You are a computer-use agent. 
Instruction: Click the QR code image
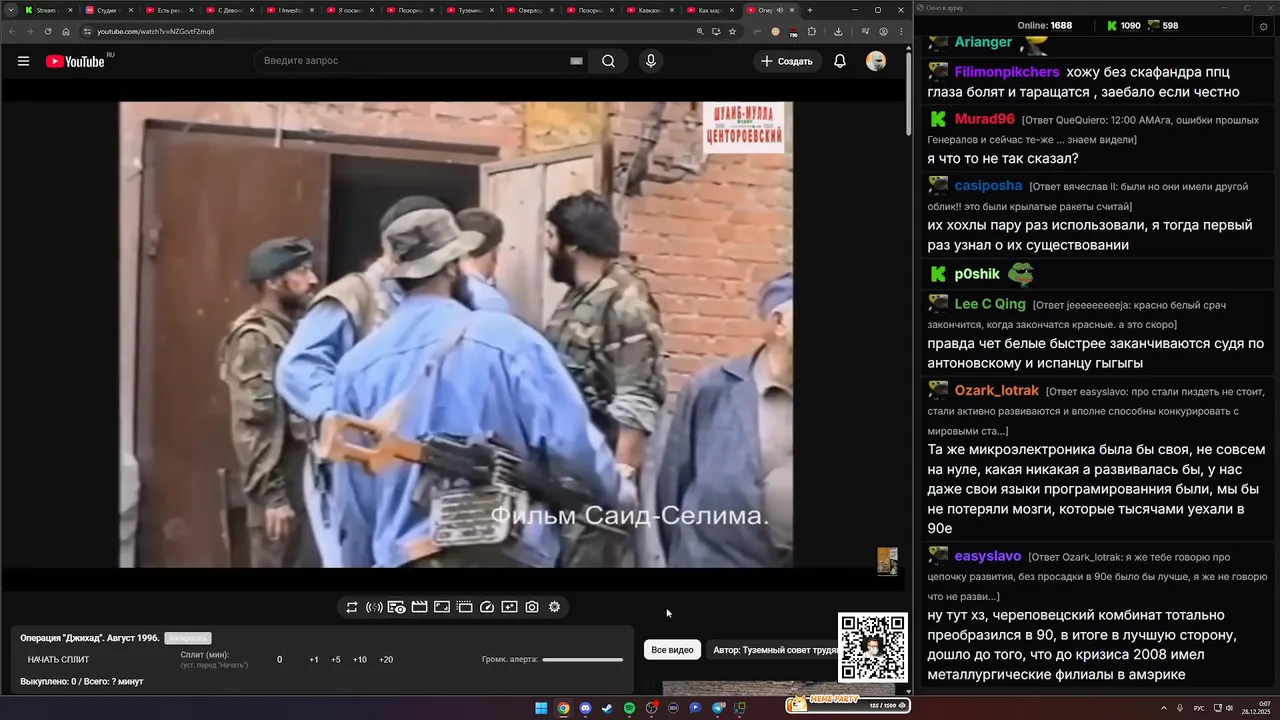pos(873,647)
